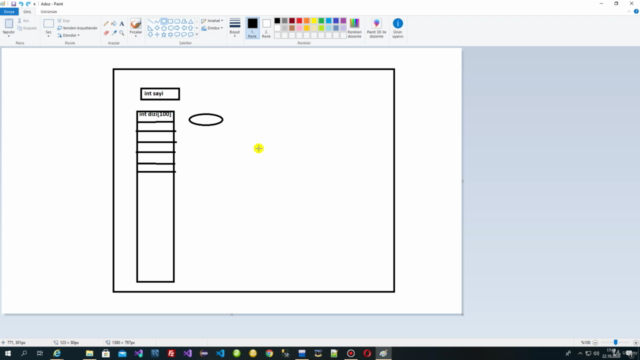Choose the oval shape in Şekiller gallery
Screen dimensions: 640x360
tap(164, 21)
